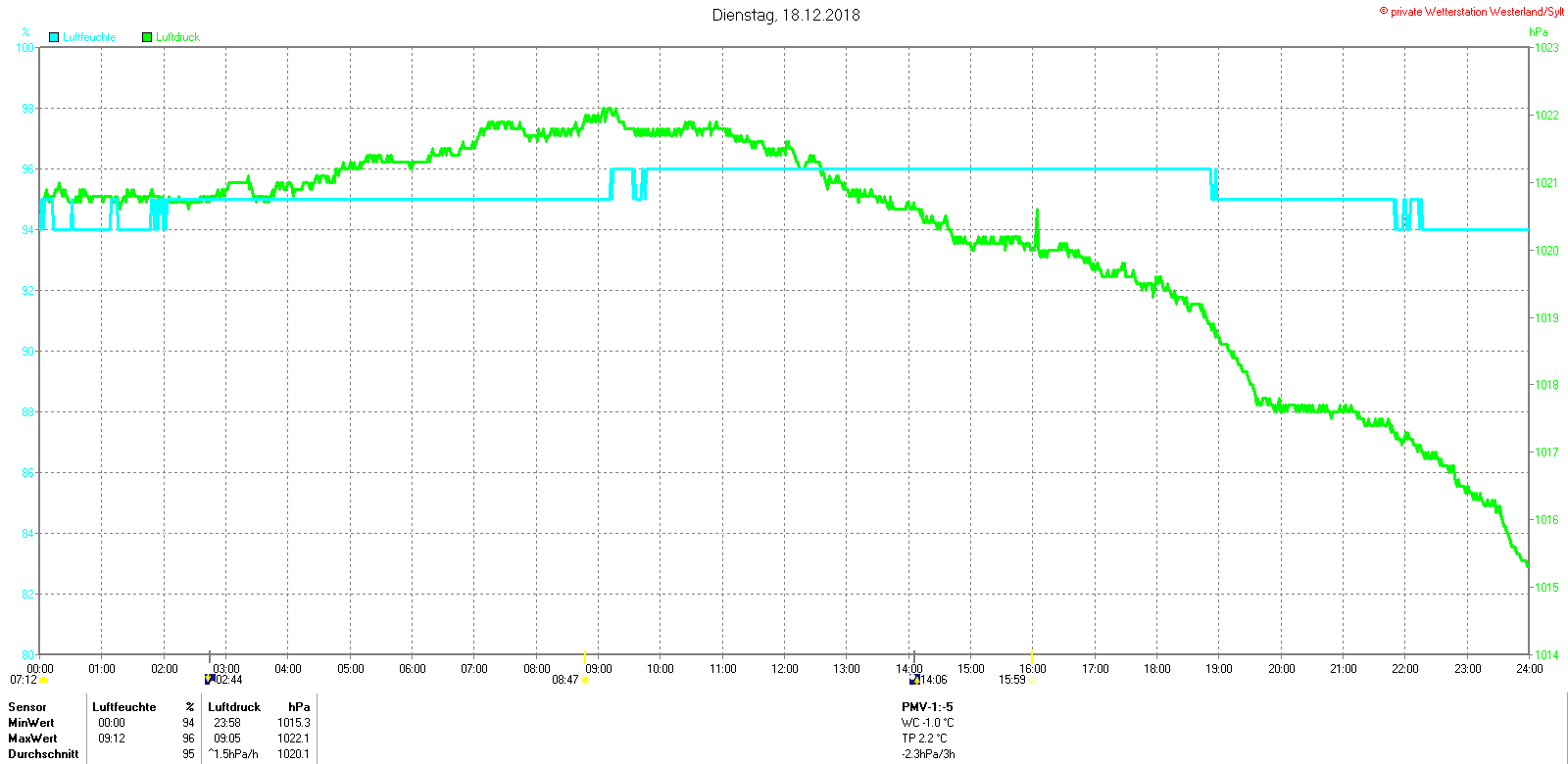Screen dimensions: 1568x764
Task: Click the 03:00 label on the time axis
Action: (x=226, y=669)
